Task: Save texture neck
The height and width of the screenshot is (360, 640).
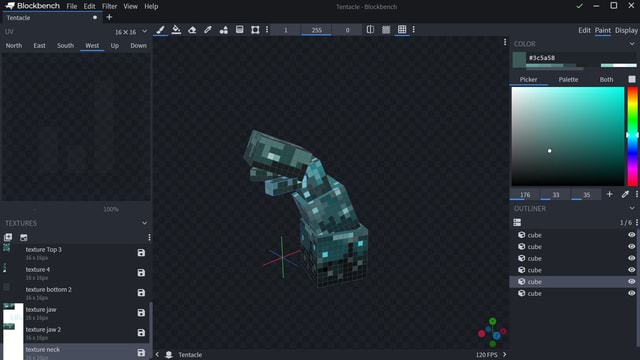Action: pyautogui.click(x=141, y=353)
